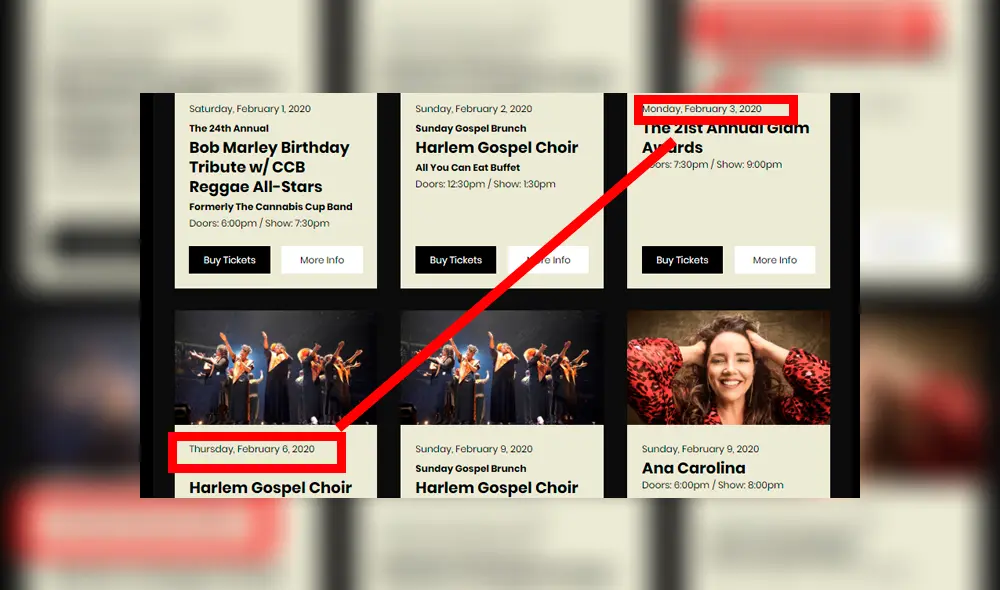This screenshot has width=1000, height=590.
Task: Open More Info for Bob Marley Tribute
Action: (321, 260)
